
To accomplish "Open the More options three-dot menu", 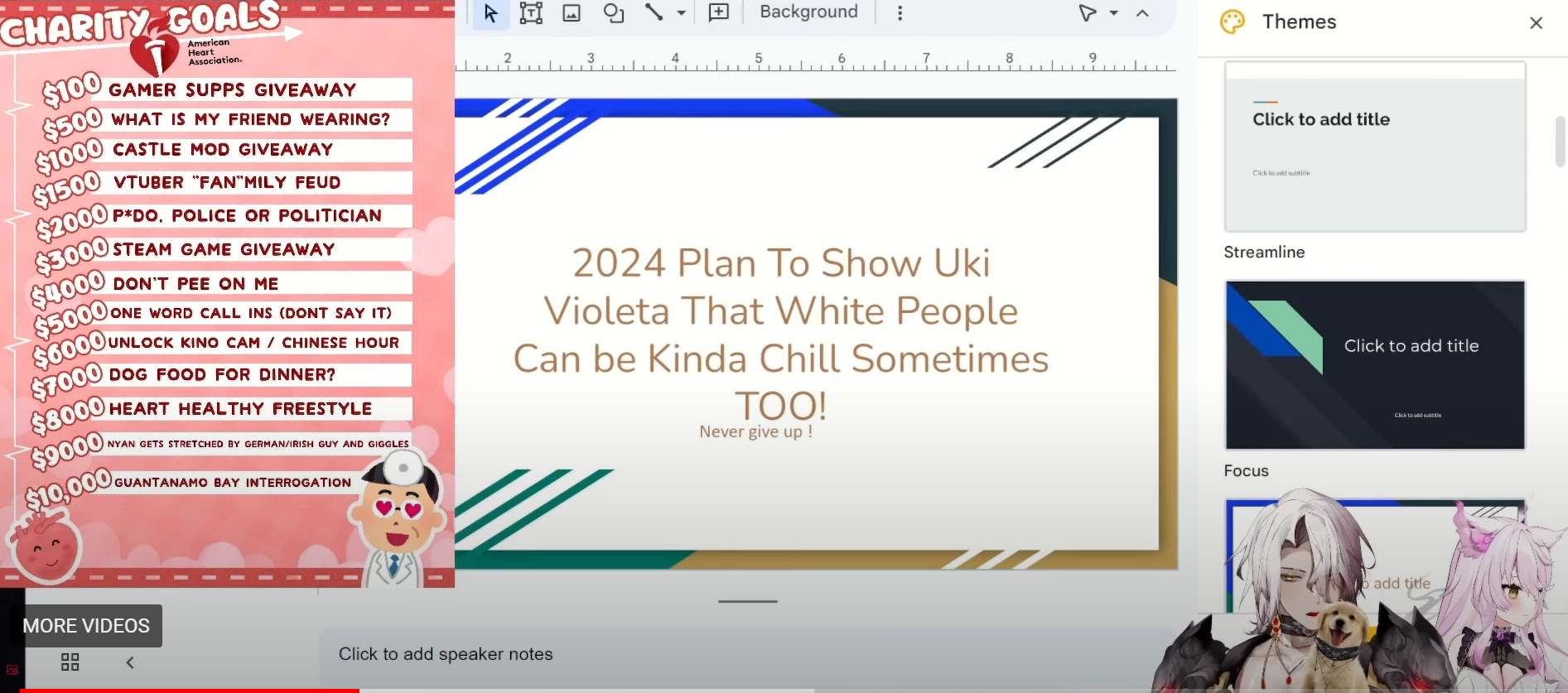I will tap(900, 12).
